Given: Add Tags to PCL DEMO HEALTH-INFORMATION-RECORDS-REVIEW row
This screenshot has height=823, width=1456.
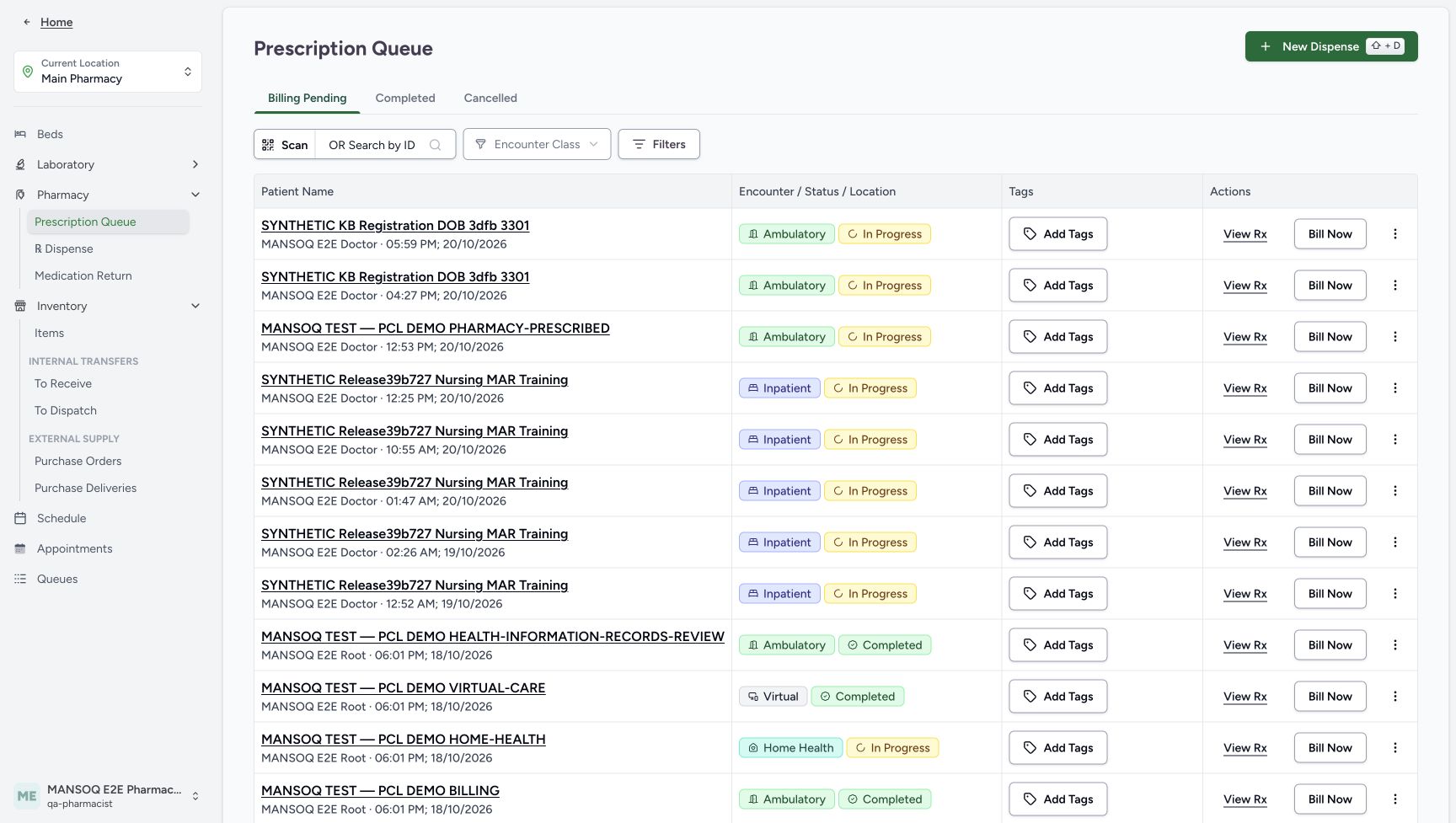Looking at the screenshot, I should tap(1058, 645).
